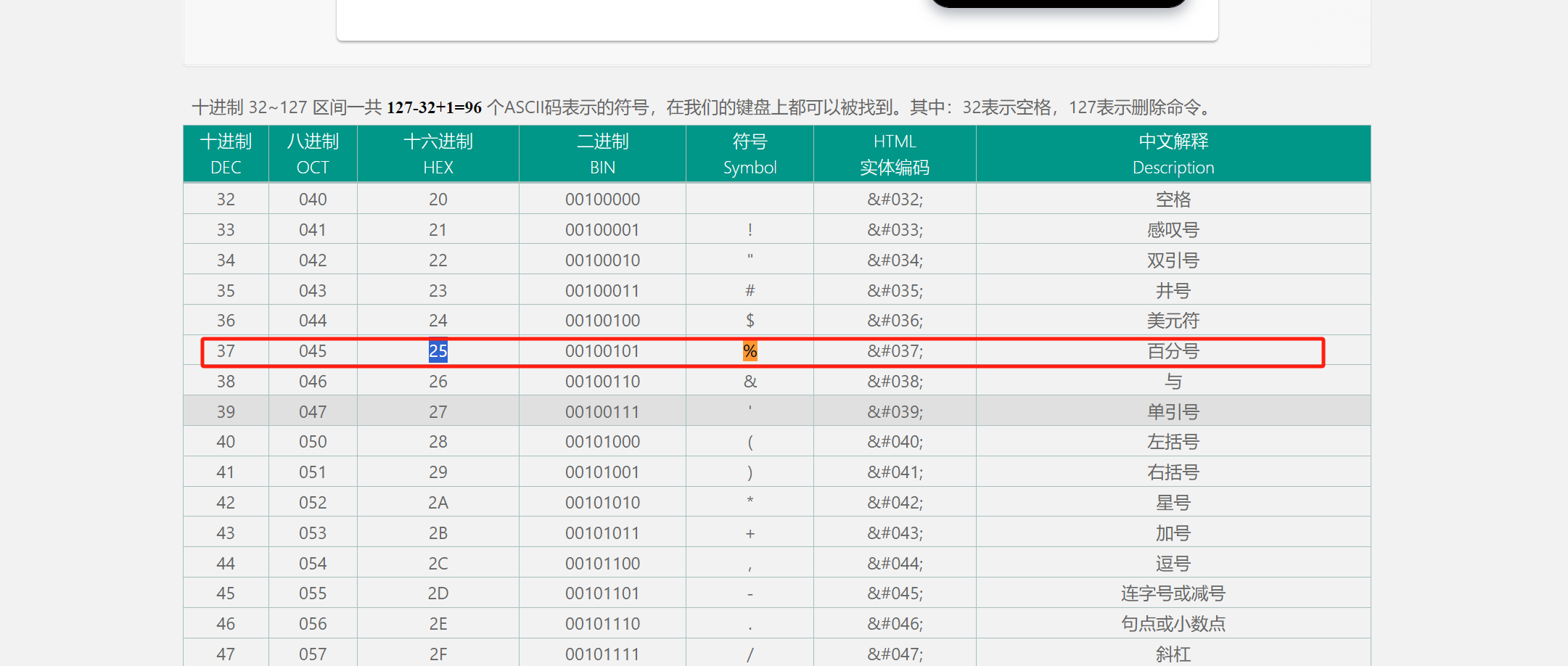The image size is (1568, 666).
Task: Click hex value 2A cell
Action: (x=438, y=502)
